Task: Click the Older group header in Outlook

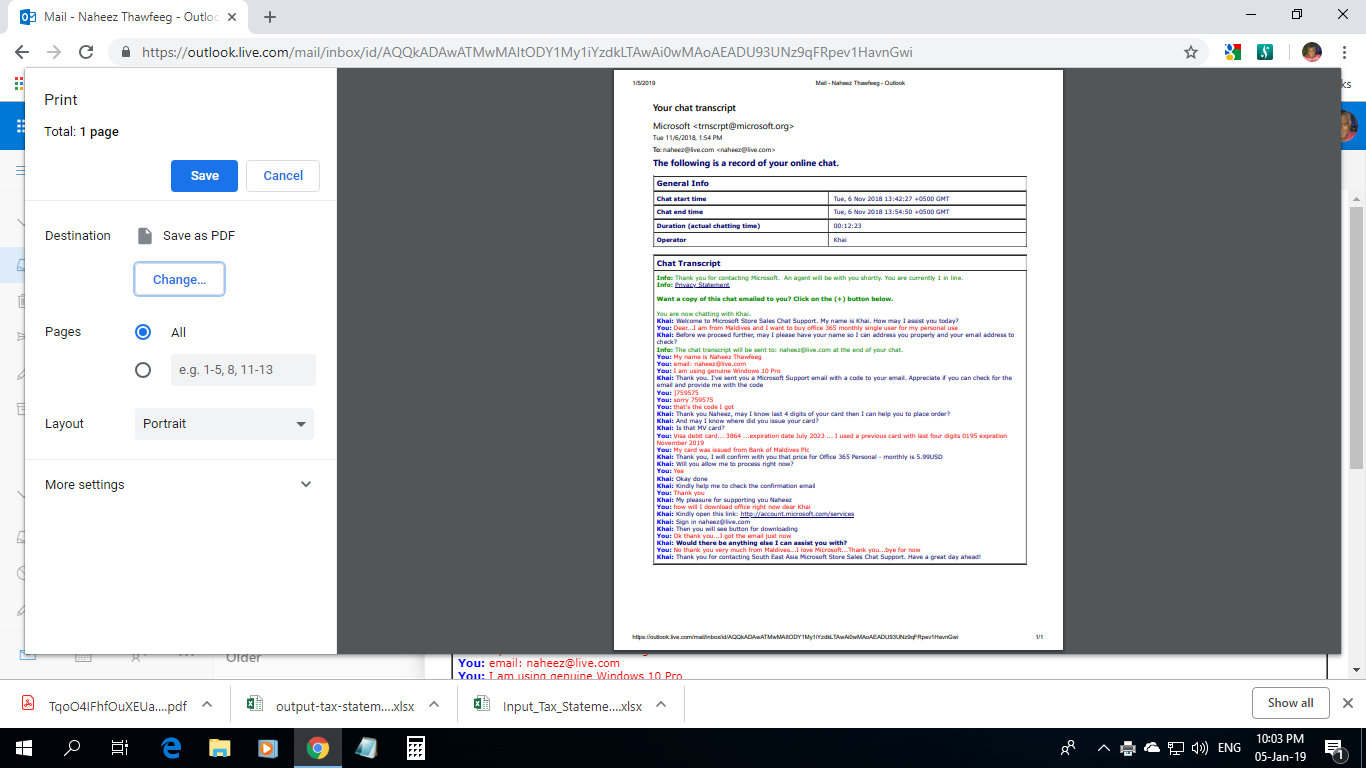Action: pyautogui.click(x=244, y=658)
